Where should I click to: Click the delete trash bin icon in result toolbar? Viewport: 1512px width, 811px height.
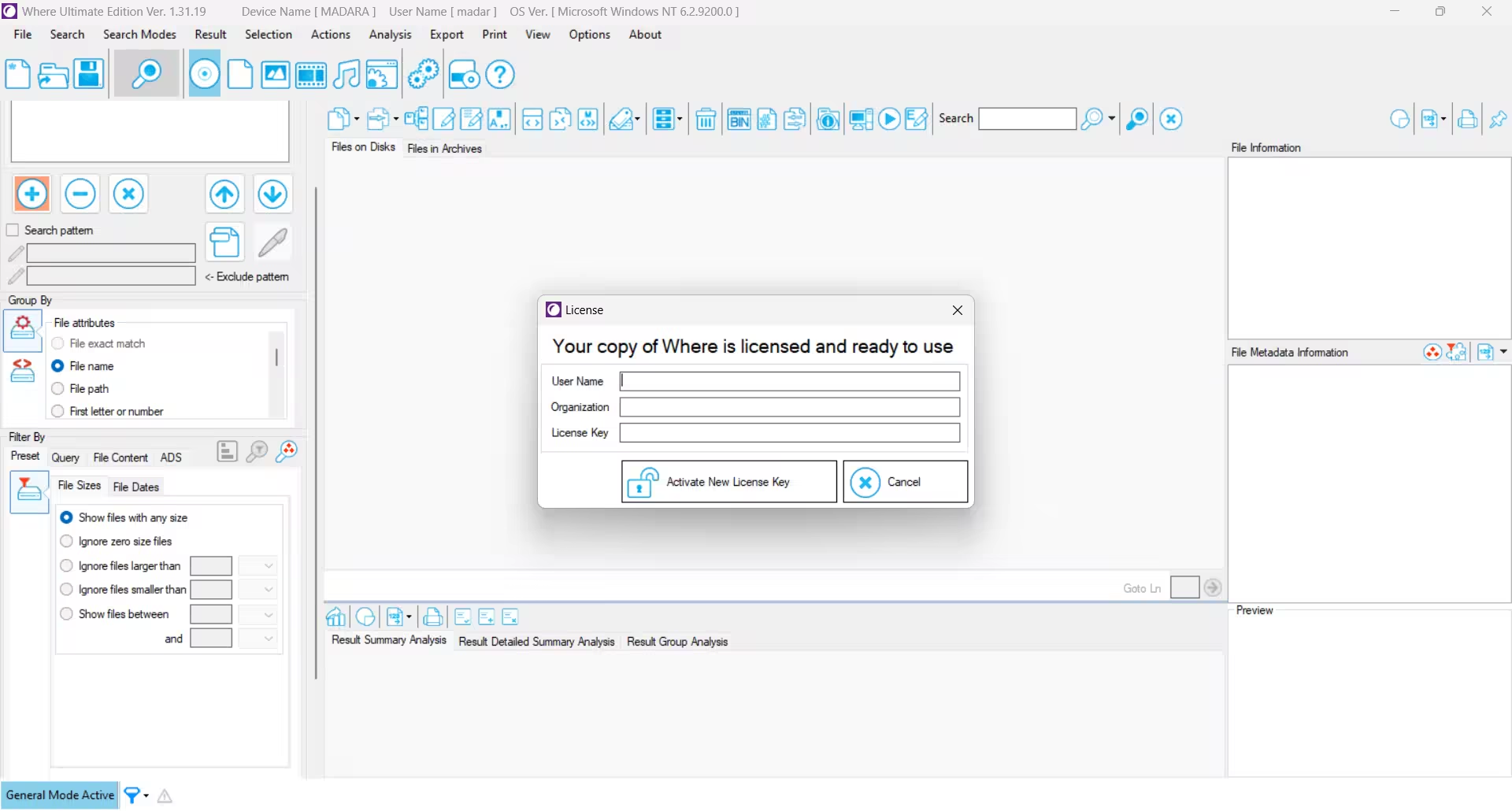[x=706, y=119]
